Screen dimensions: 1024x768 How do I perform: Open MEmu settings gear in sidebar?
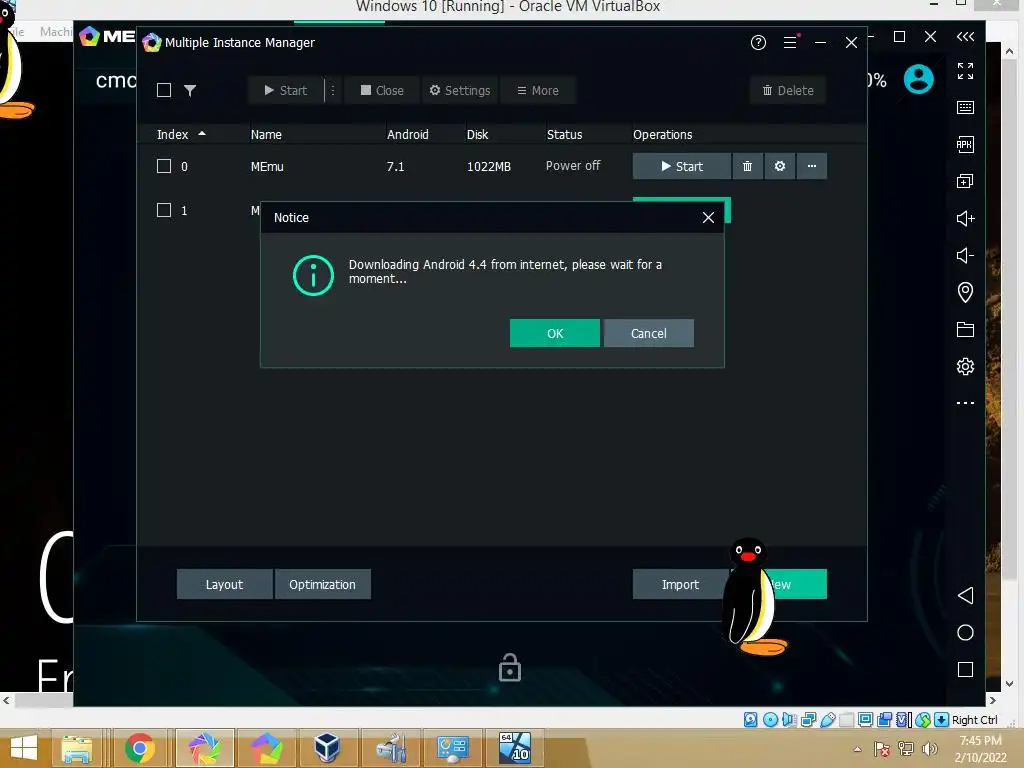tap(965, 366)
